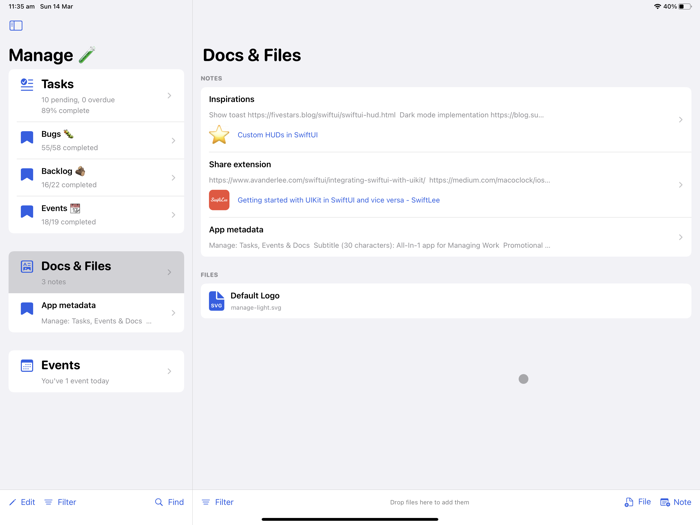Click the Backlog bookmark icon
Image resolution: width=700 pixels, height=525 pixels.
click(x=27, y=174)
